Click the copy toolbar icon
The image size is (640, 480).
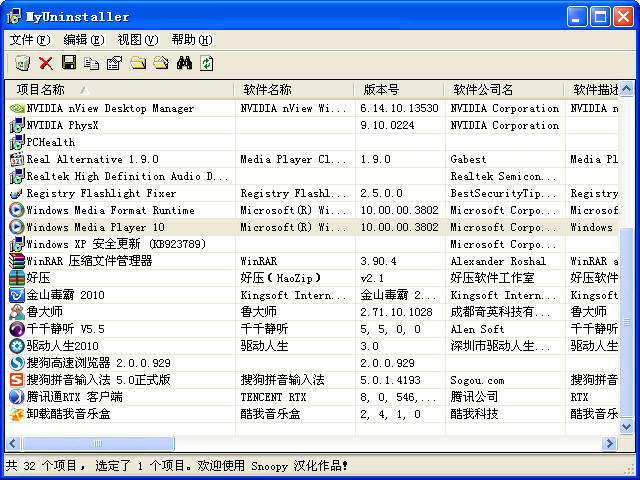92,63
